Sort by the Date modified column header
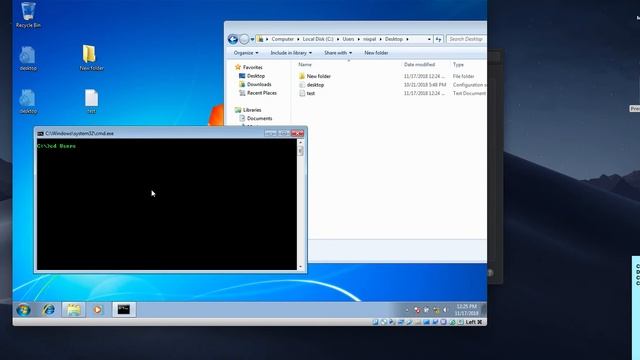Viewport: 640px width, 360px height. [419, 64]
